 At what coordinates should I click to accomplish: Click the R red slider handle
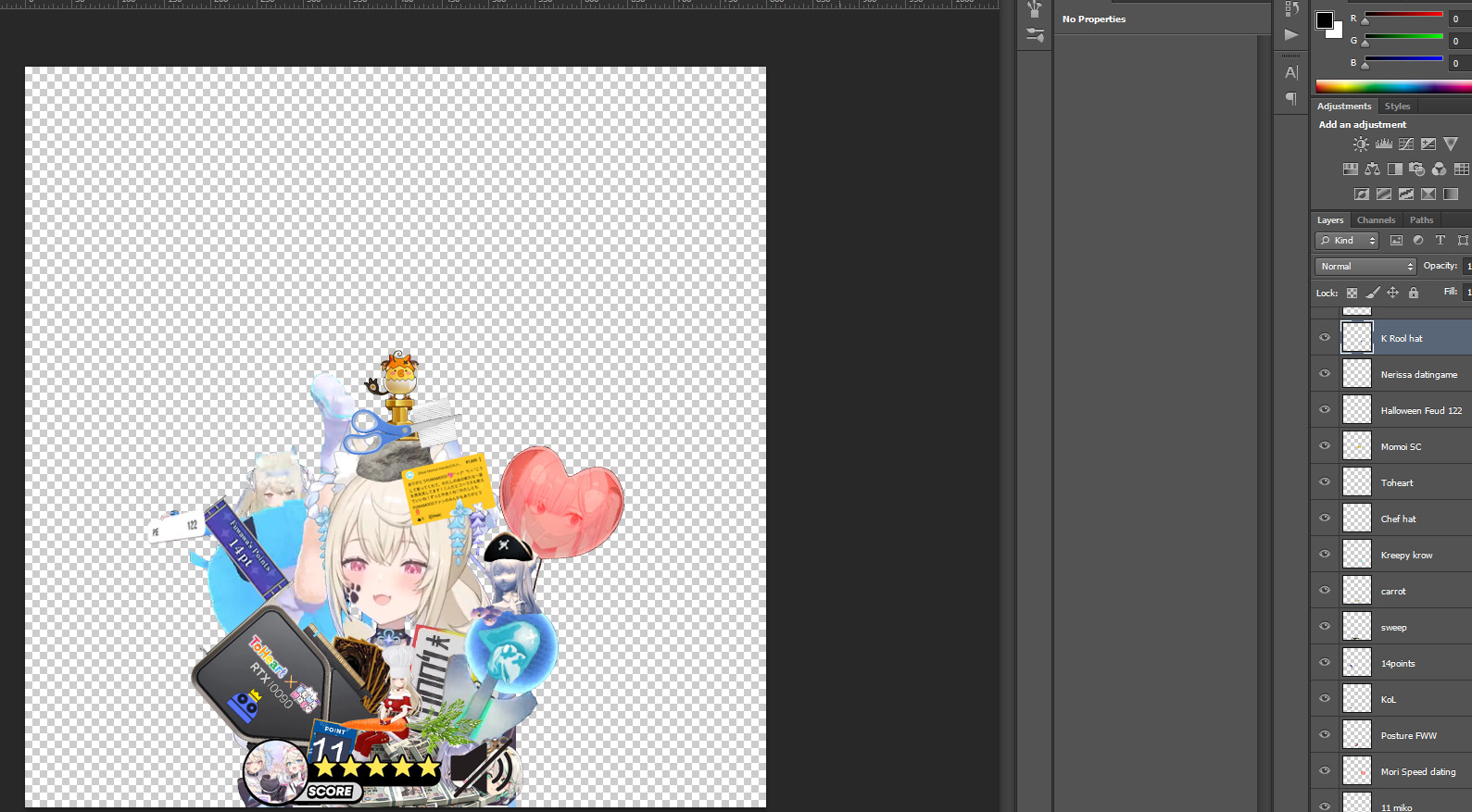(x=1365, y=20)
